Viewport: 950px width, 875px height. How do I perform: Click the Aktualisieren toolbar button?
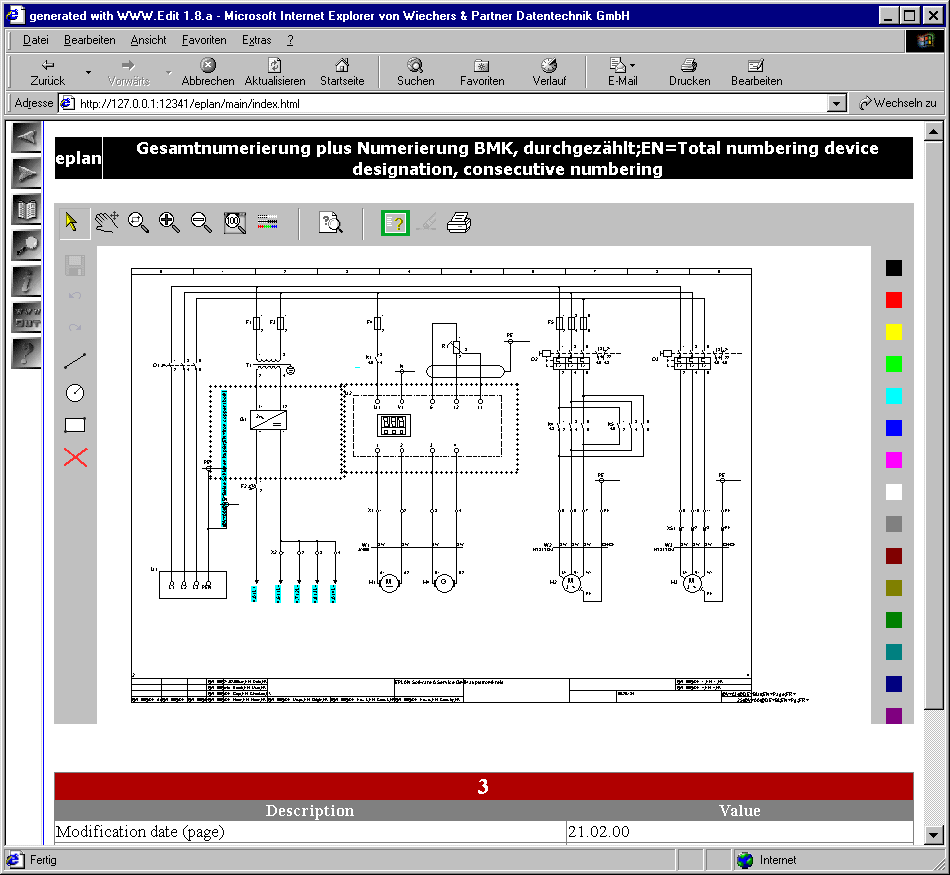[275, 72]
